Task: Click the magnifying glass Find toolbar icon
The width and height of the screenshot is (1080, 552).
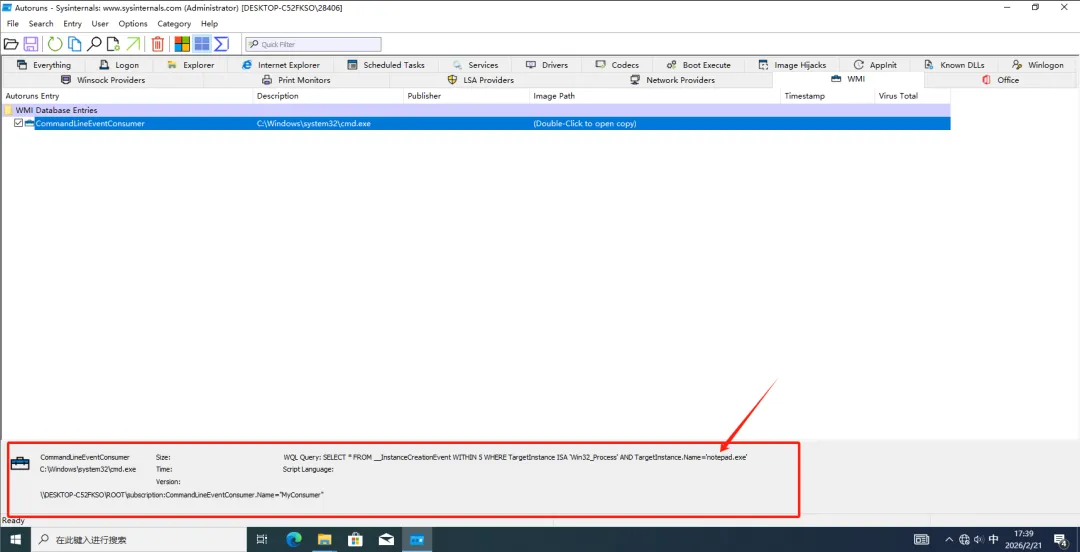Action: click(94, 44)
